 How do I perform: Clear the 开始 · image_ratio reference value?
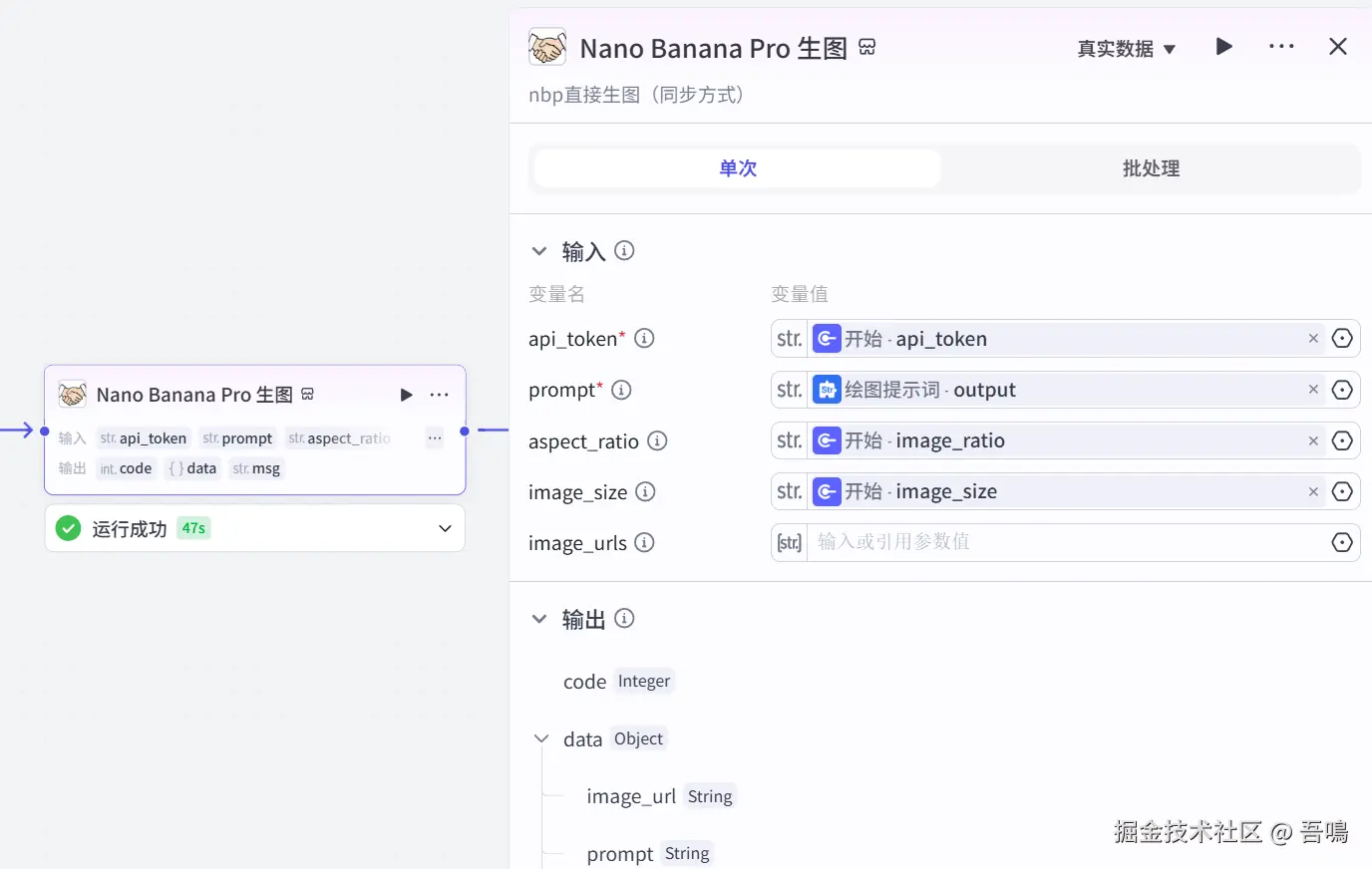pyautogui.click(x=1313, y=440)
